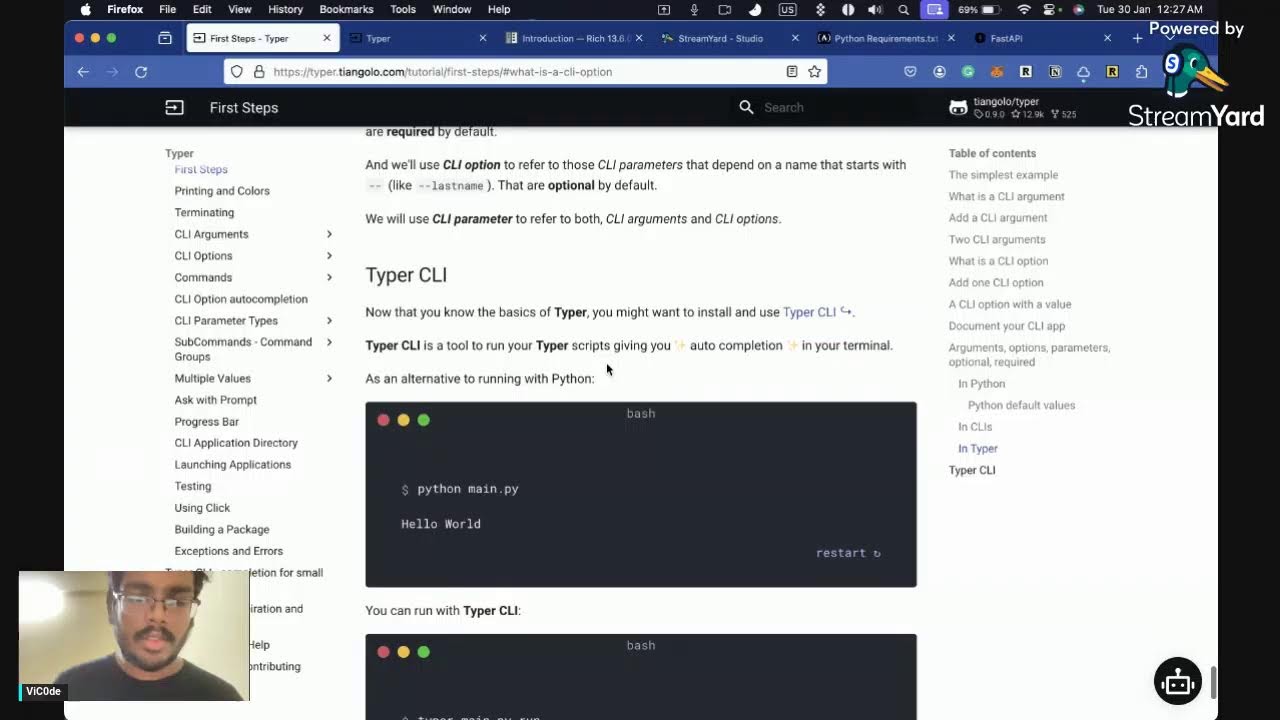Click the browser forward arrow
Image resolution: width=1280 pixels, height=720 pixels.
(x=112, y=72)
